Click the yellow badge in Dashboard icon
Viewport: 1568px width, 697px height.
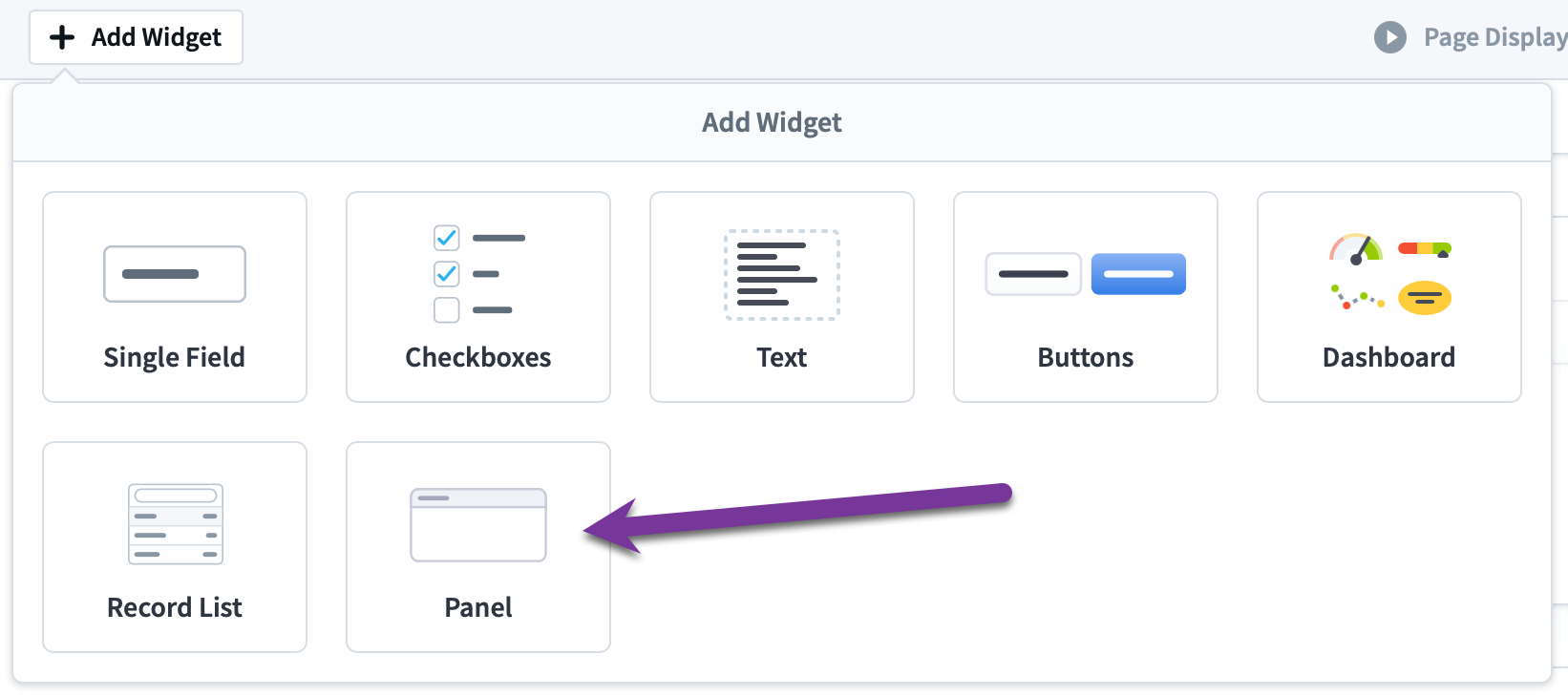tap(1425, 298)
